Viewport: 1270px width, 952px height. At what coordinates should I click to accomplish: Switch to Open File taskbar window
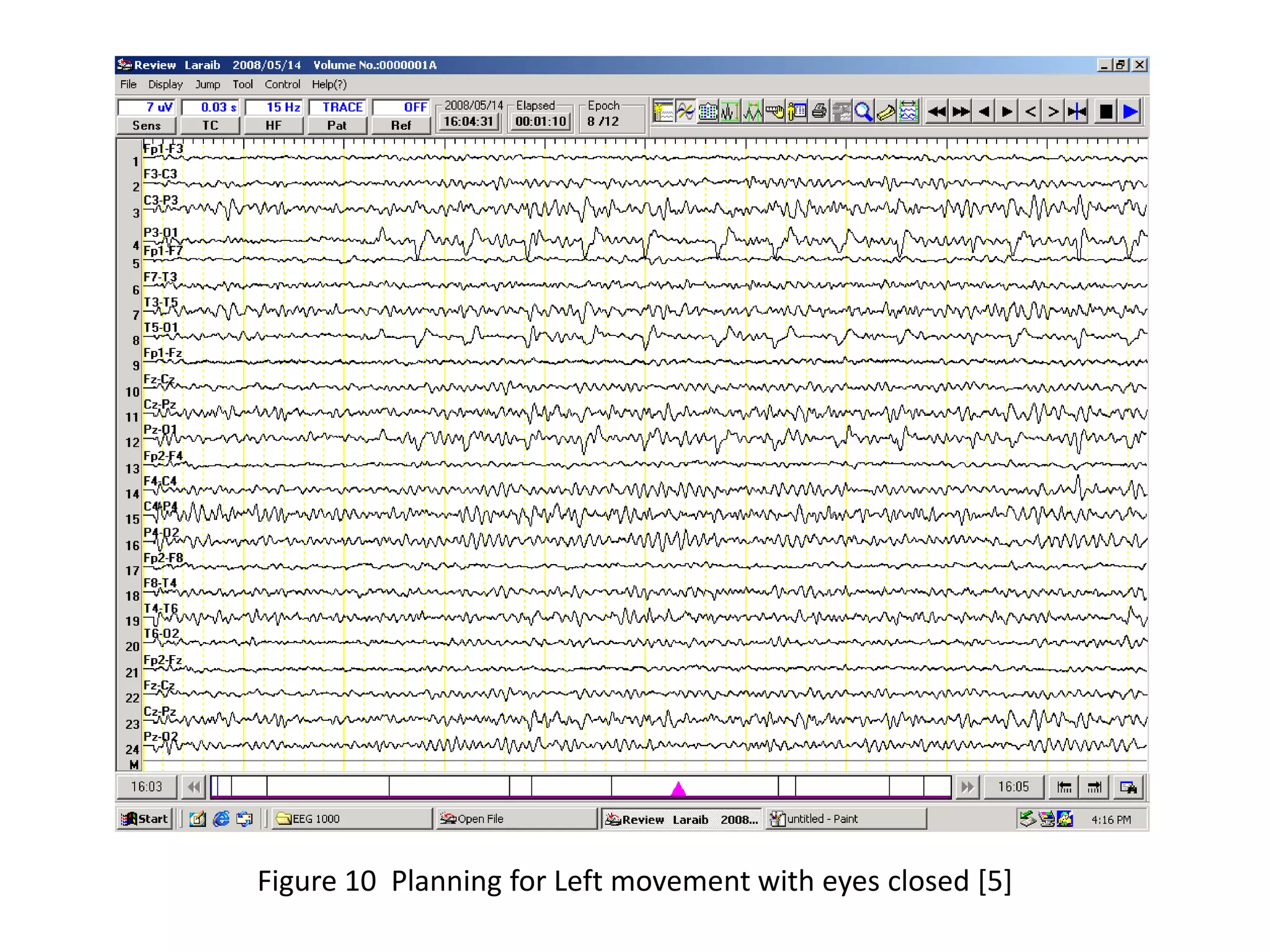(x=517, y=819)
